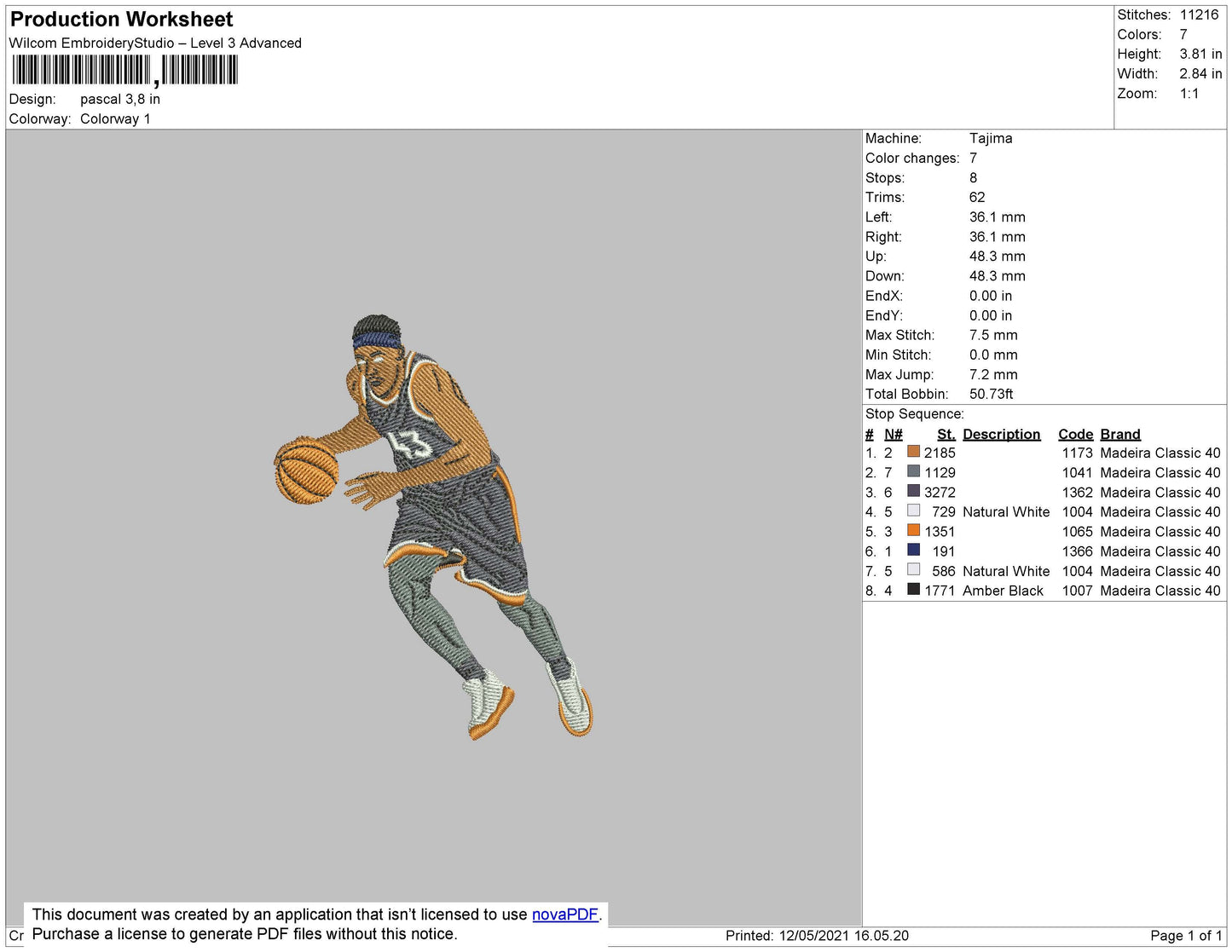Select the Max Stitch value '7.5 mm'
This screenshot has width=1232, height=952.
993,335
